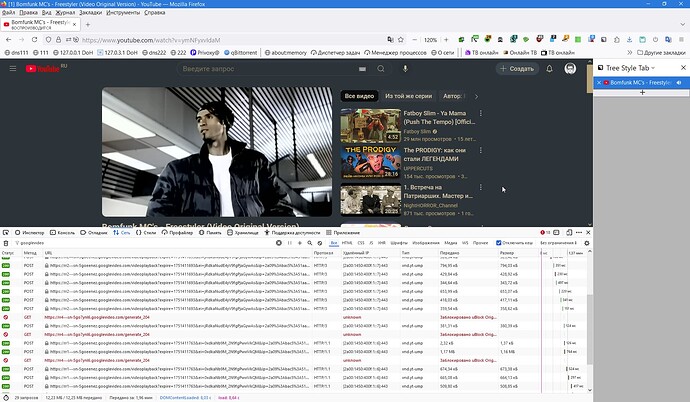Bookmark this page with star icon
Image resolution: width=690 pixels, height=402 pixels.
(401, 40)
